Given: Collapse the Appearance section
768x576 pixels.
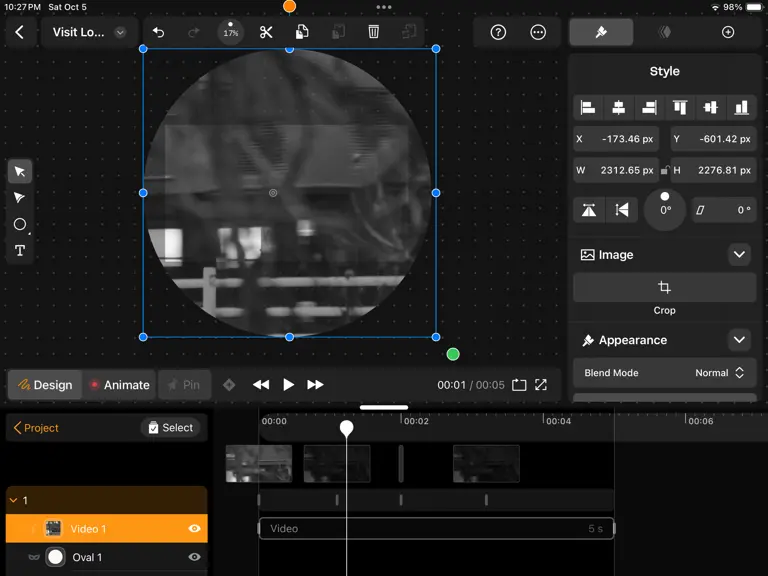Looking at the screenshot, I should click(739, 340).
